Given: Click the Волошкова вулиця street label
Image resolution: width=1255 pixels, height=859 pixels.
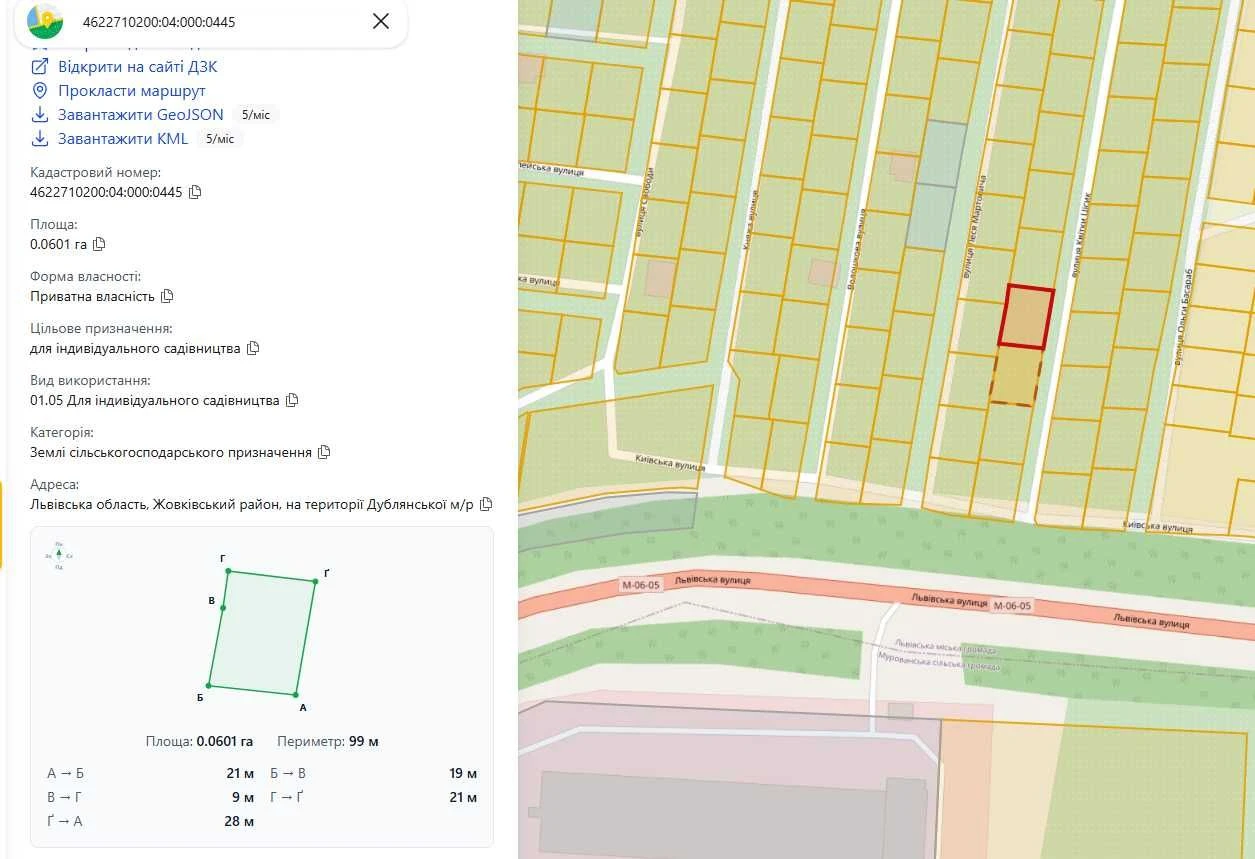Looking at the screenshot, I should point(857,248).
